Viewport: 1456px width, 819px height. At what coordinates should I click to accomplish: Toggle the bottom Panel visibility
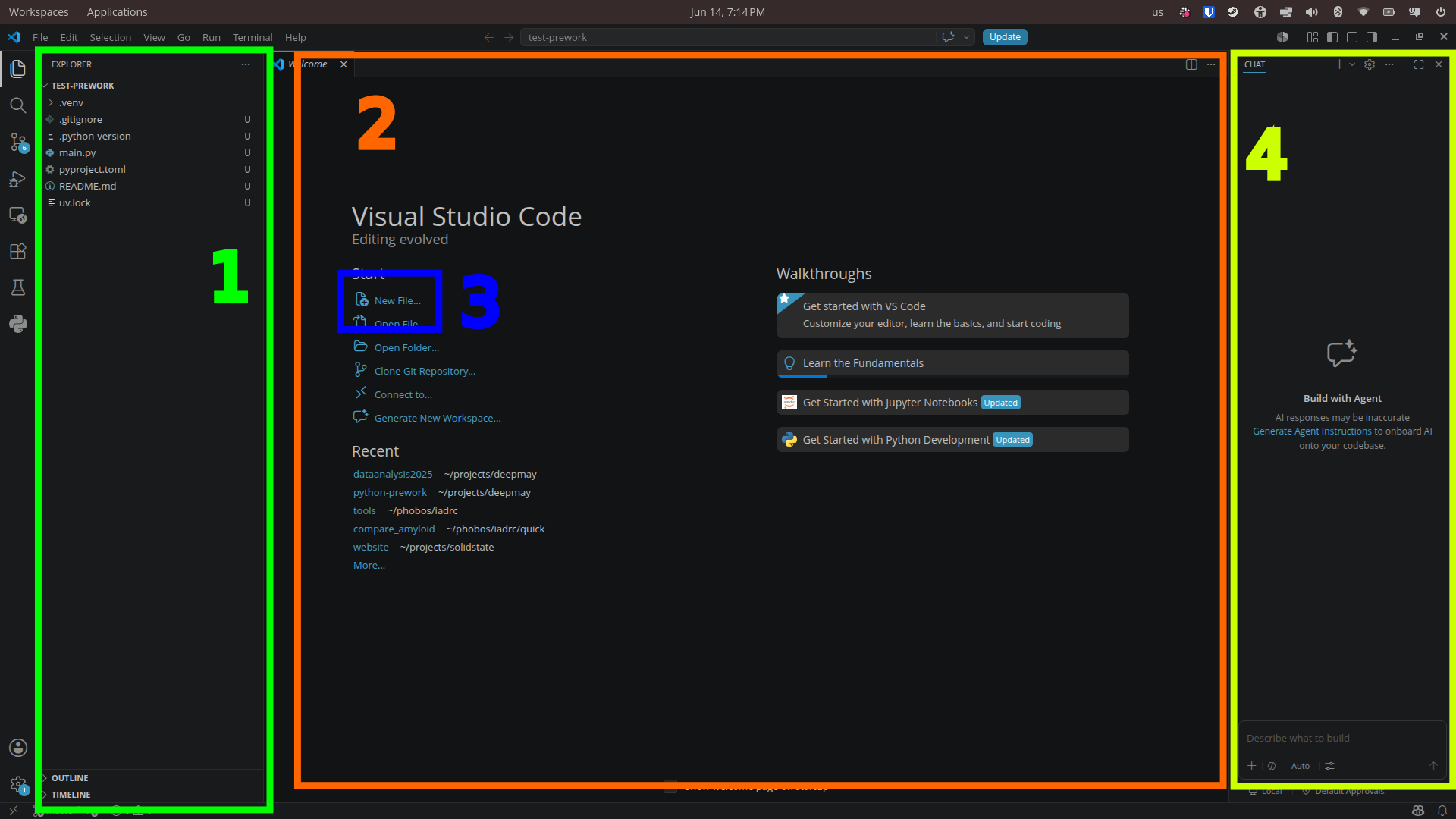[1352, 37]
